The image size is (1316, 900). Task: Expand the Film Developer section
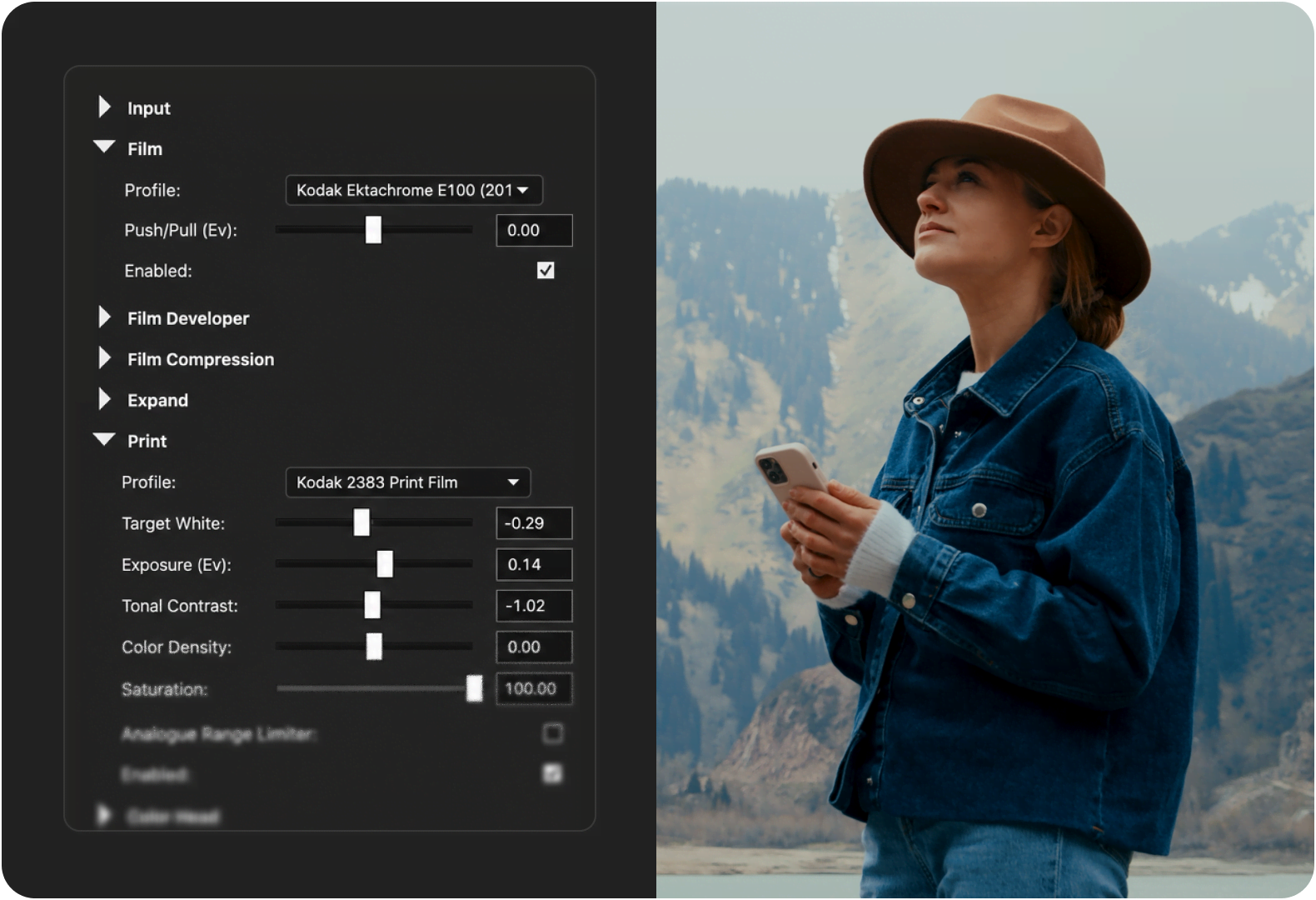point(104,317)
